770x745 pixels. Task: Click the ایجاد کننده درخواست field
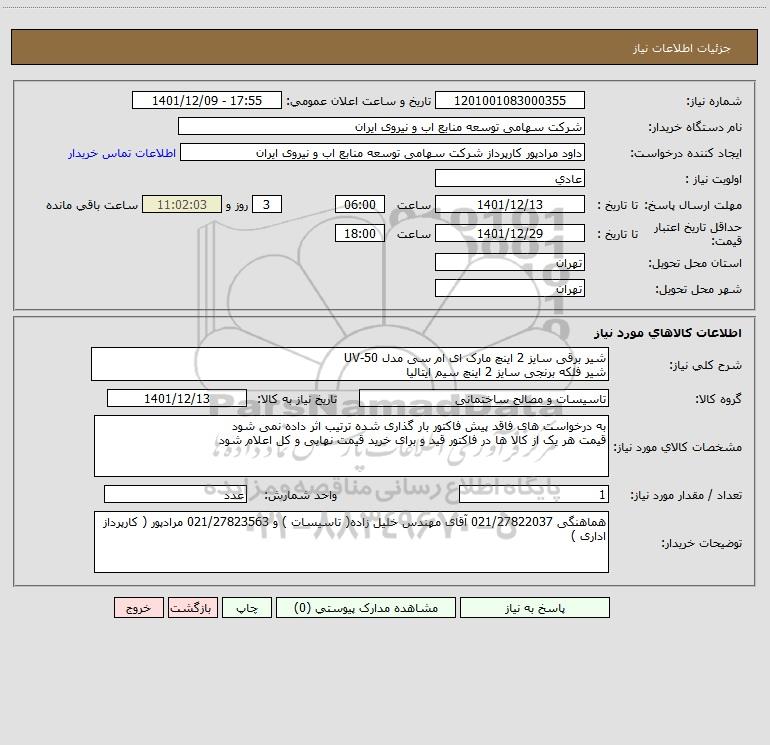383,153
